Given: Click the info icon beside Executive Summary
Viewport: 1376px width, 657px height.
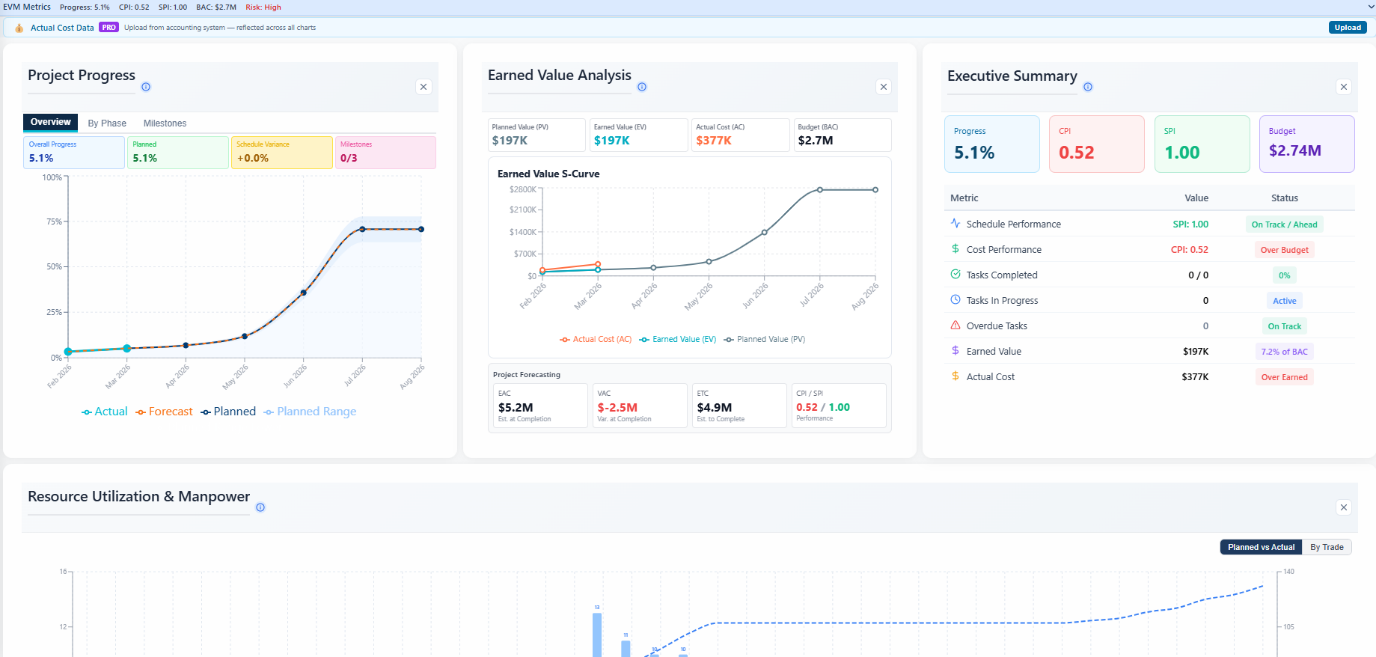Looking at the screenshot, I should tap(1088, 87).
